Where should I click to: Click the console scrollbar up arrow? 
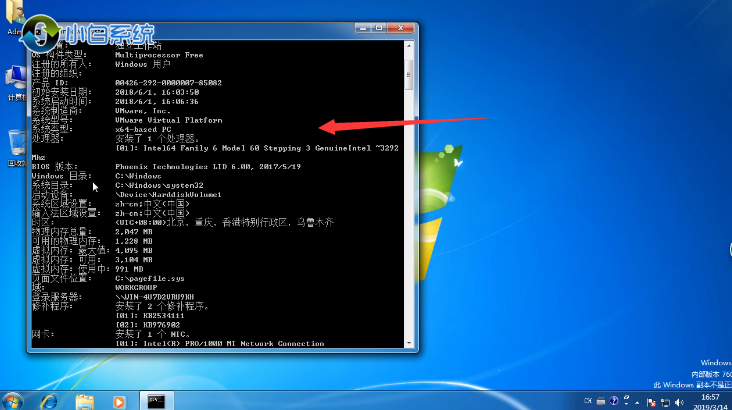click(409, 48)
